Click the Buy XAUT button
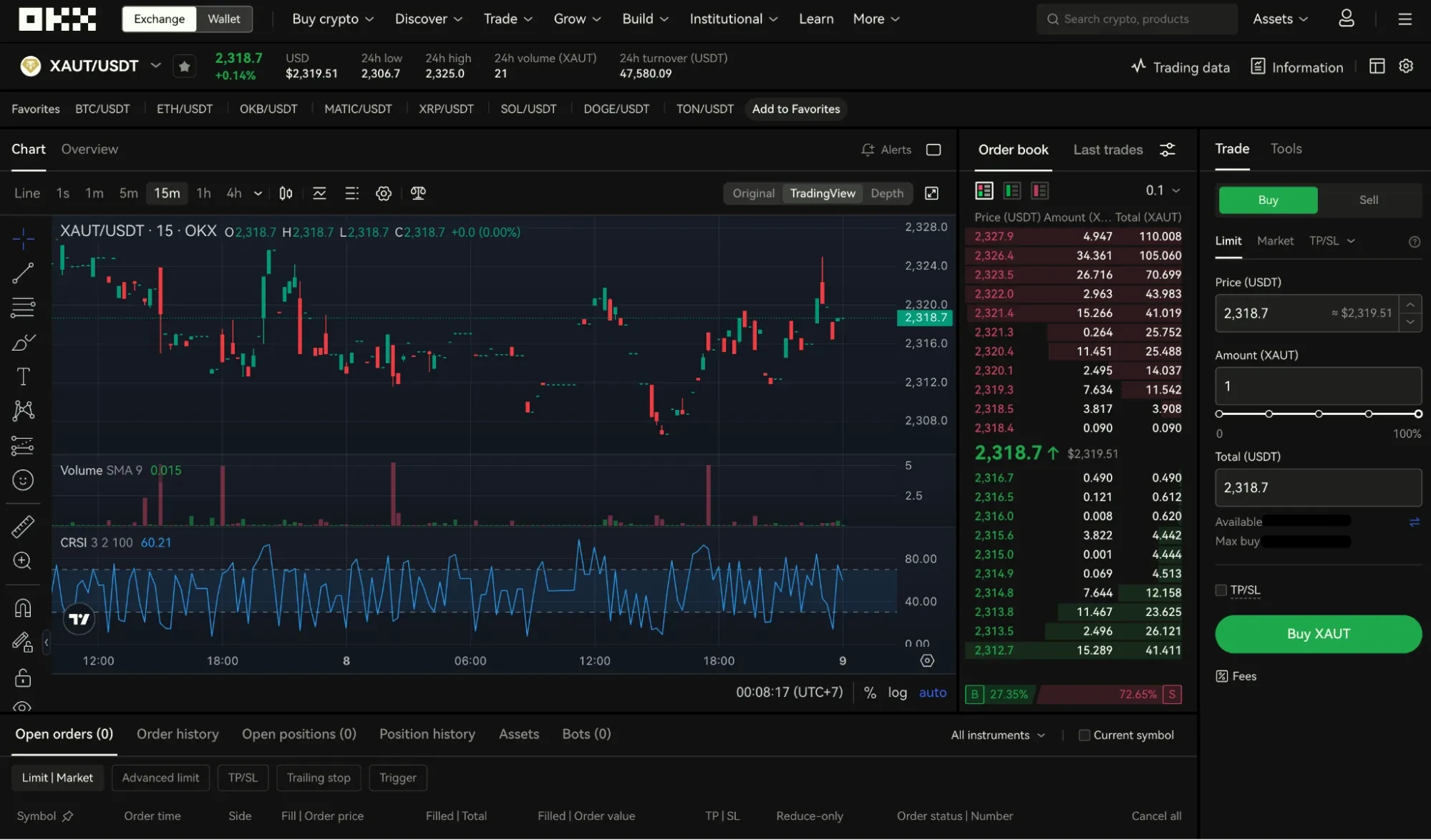Image resolution: width=1431 pixels, height=840 pixels. 1318,634
